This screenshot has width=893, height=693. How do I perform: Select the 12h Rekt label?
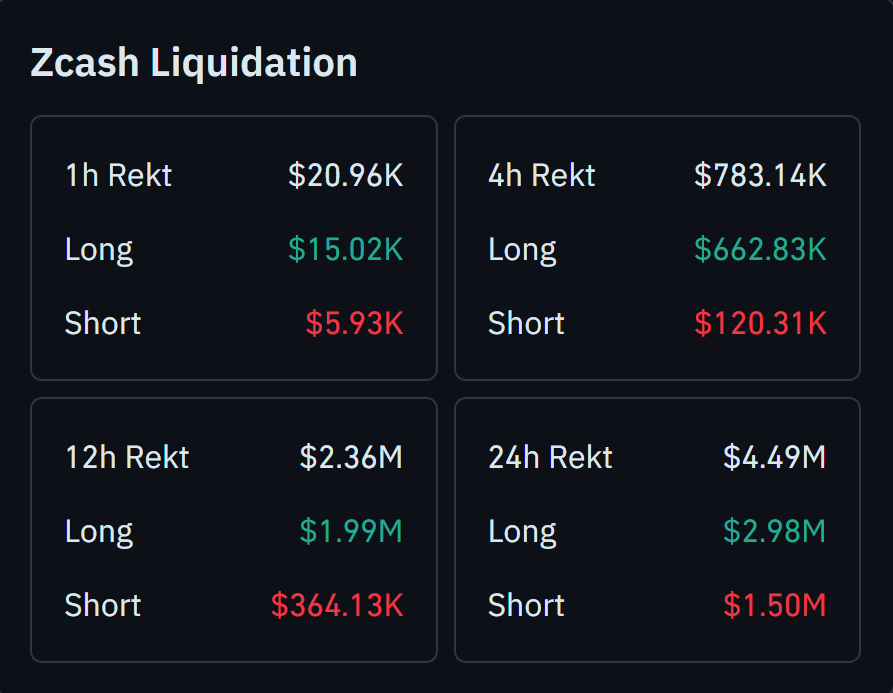click(x=127, y=458)
